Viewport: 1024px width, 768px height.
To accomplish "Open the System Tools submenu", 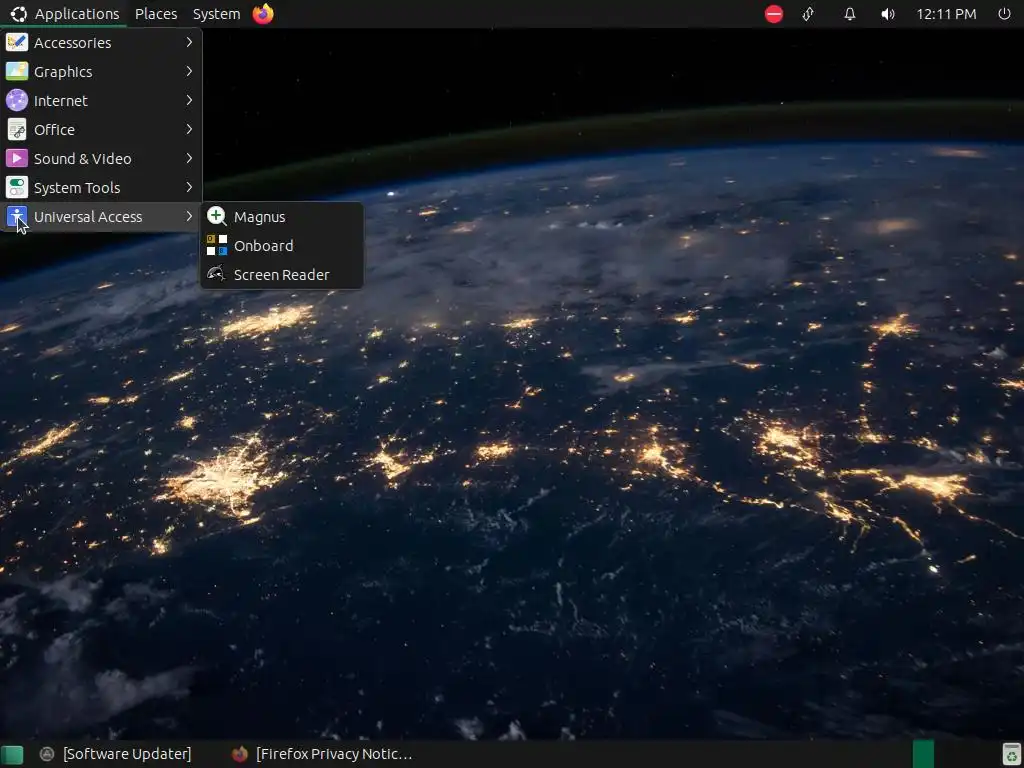I will 101,187.
